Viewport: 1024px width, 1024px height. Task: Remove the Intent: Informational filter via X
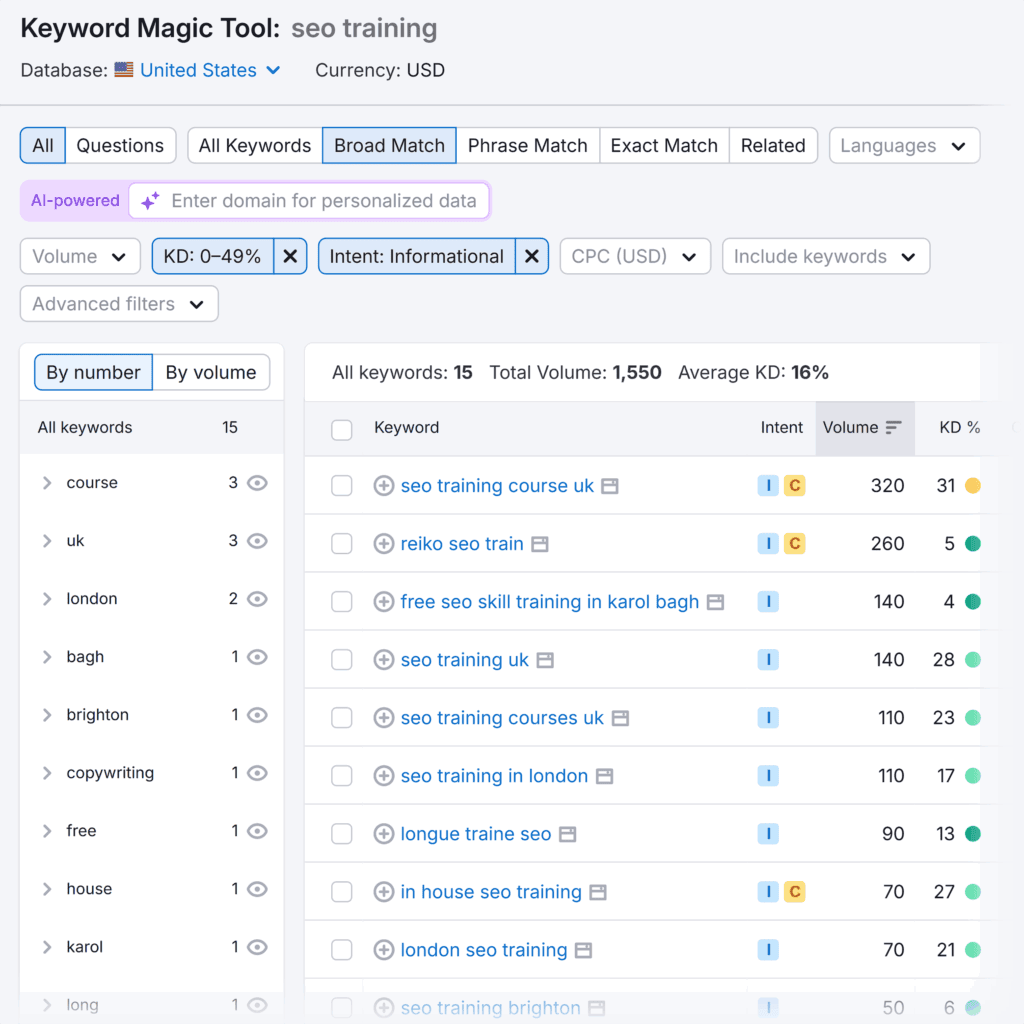(x=532, y=256)
